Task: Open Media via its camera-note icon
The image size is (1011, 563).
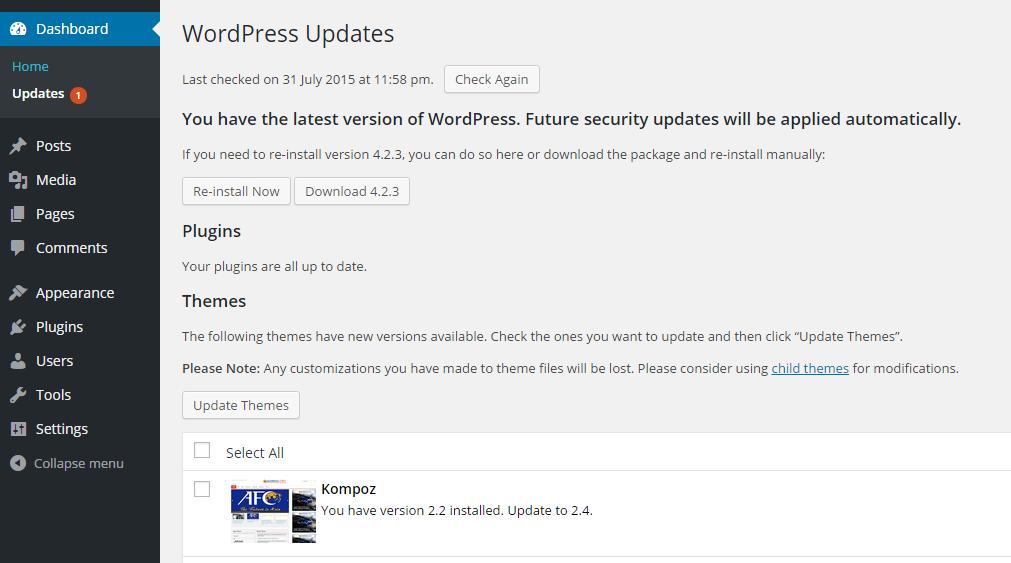Action: pos(18,180)
